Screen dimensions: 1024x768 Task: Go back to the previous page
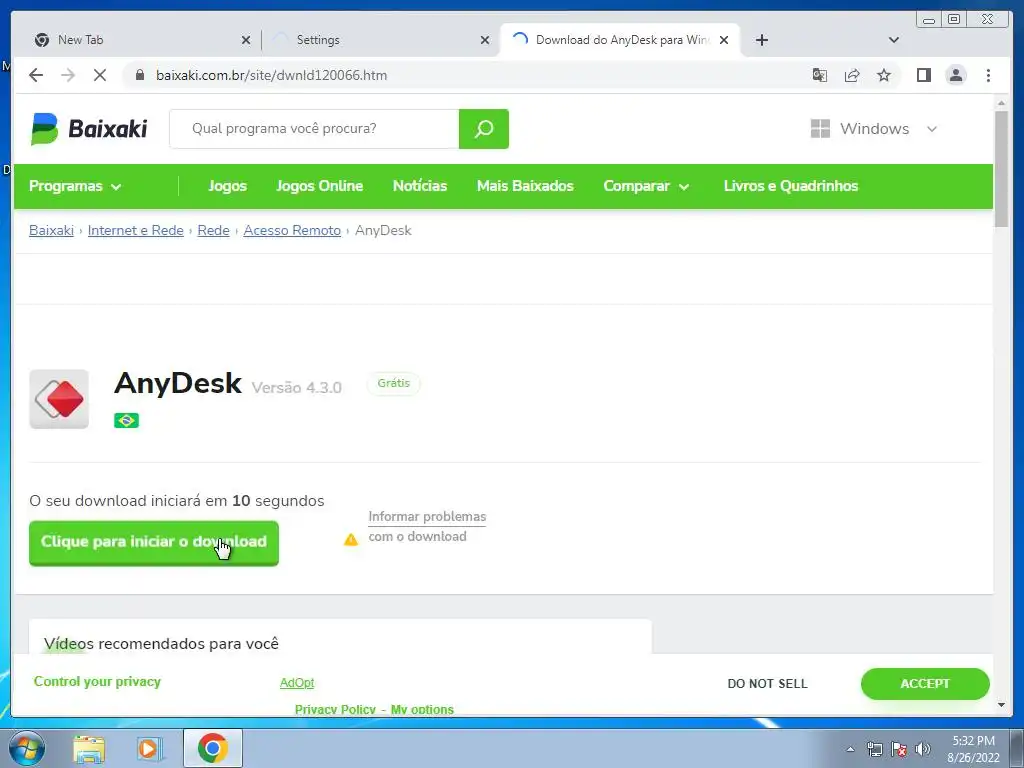(36, 75)
